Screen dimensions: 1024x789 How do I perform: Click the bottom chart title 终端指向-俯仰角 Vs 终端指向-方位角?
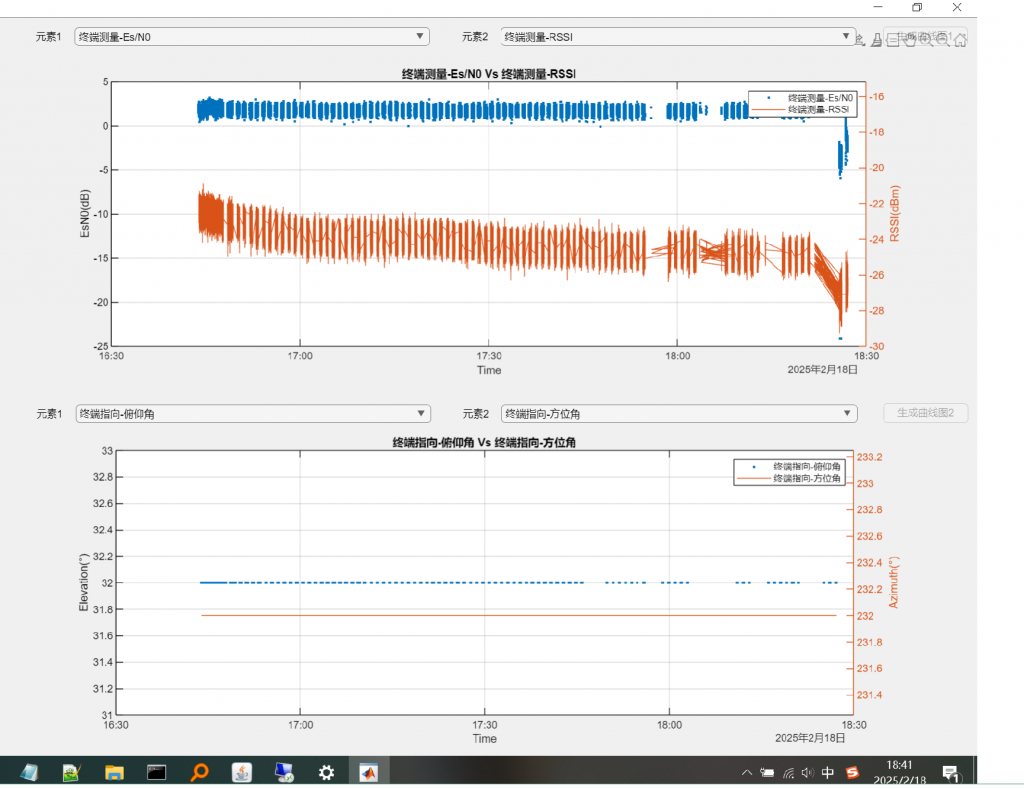point(484,442)
